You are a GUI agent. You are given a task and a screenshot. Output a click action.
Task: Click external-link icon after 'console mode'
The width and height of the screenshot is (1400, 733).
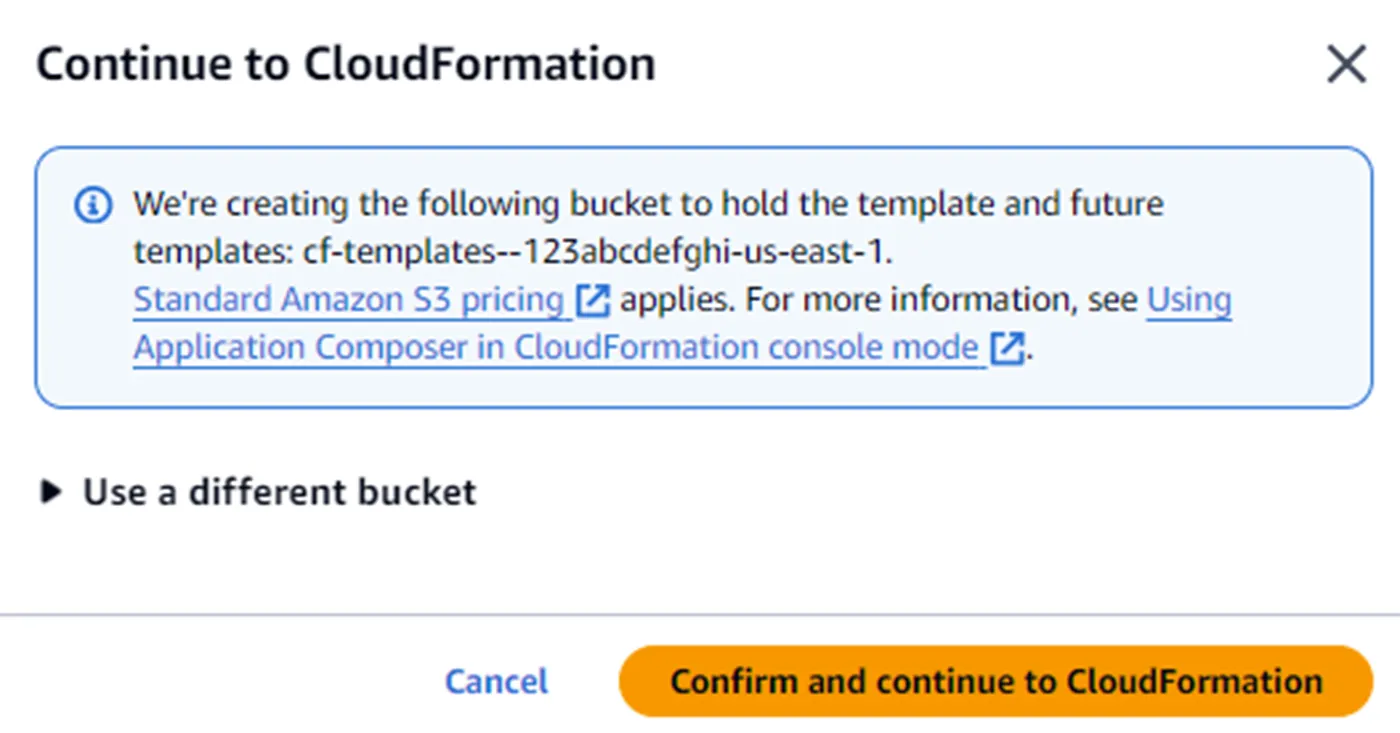[1006, 349]
